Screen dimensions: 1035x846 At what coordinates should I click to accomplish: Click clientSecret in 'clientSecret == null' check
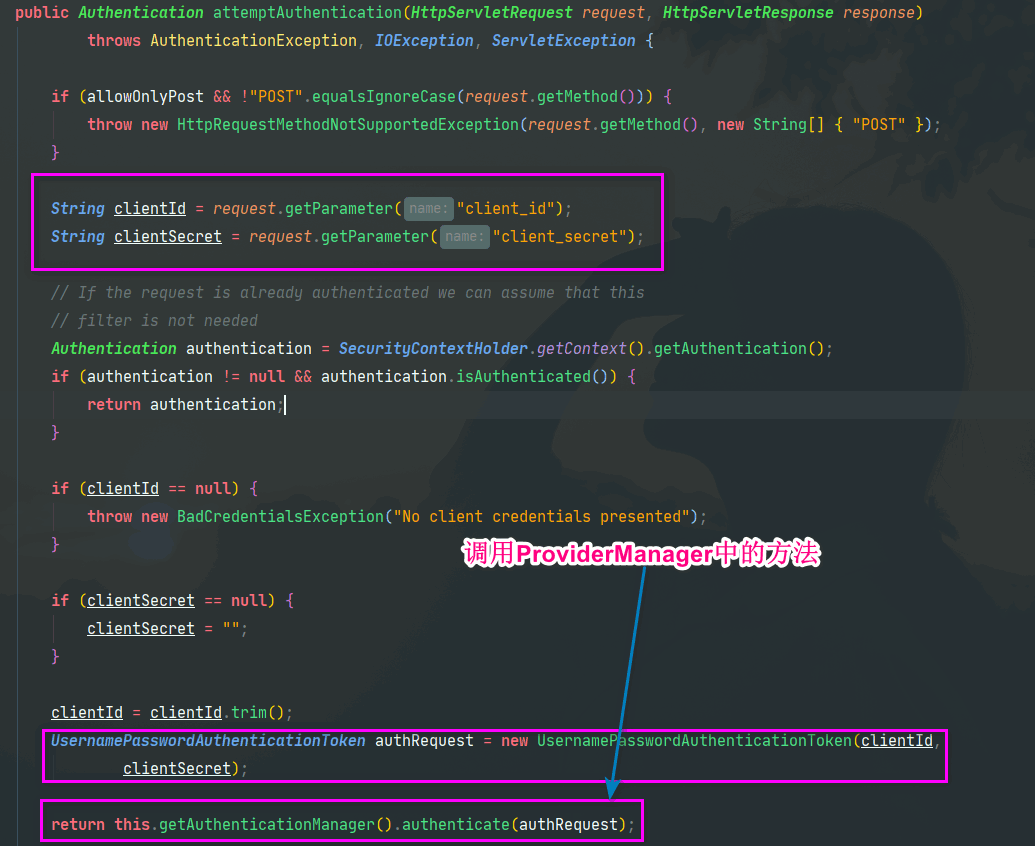click(x=141, y=601)
